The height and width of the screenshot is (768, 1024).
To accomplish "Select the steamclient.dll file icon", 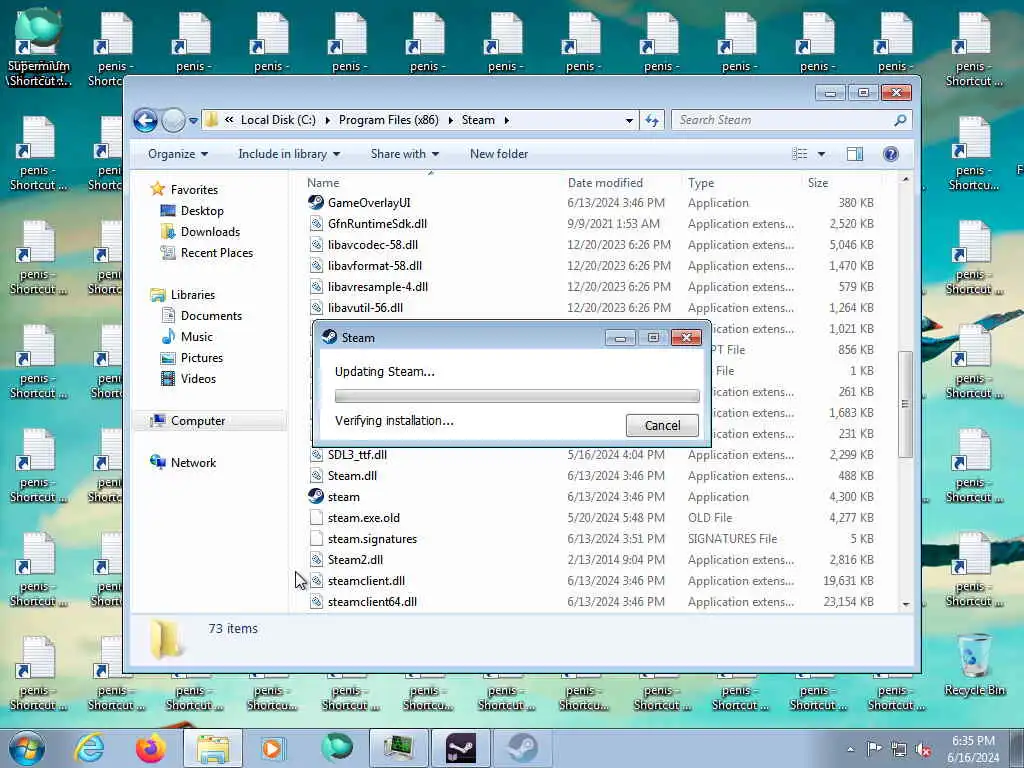I will pos(316,581).
